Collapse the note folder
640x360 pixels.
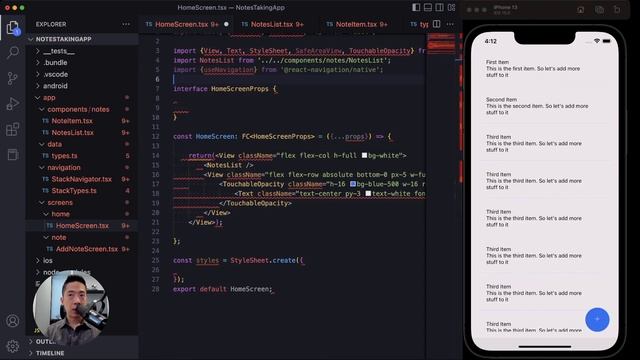pyautogui.click(x=58, y=237)
